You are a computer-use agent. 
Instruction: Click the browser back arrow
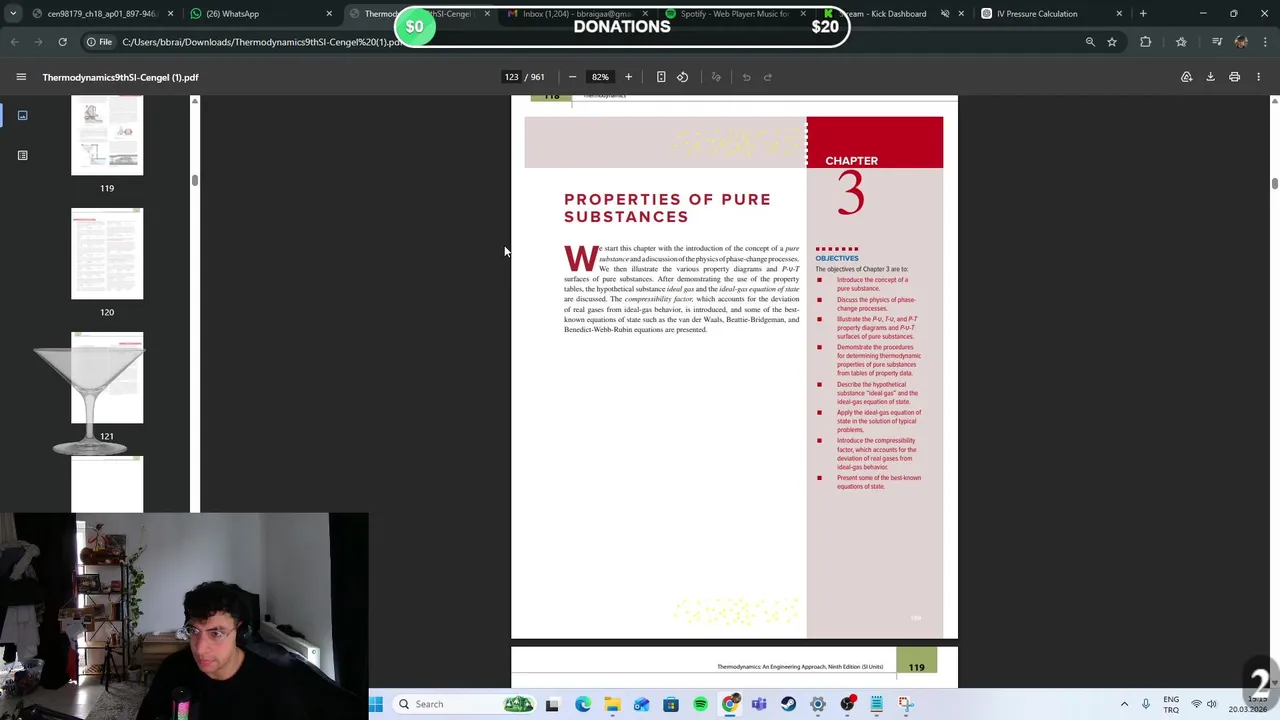pos(14,42)
